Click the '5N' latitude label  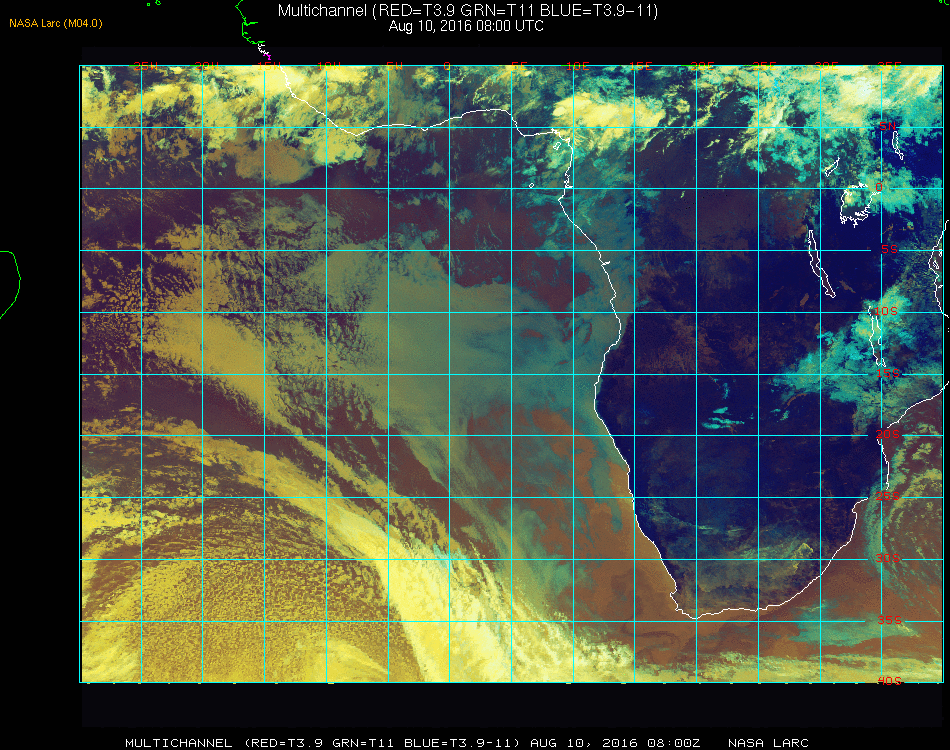(x=887, y=126)
